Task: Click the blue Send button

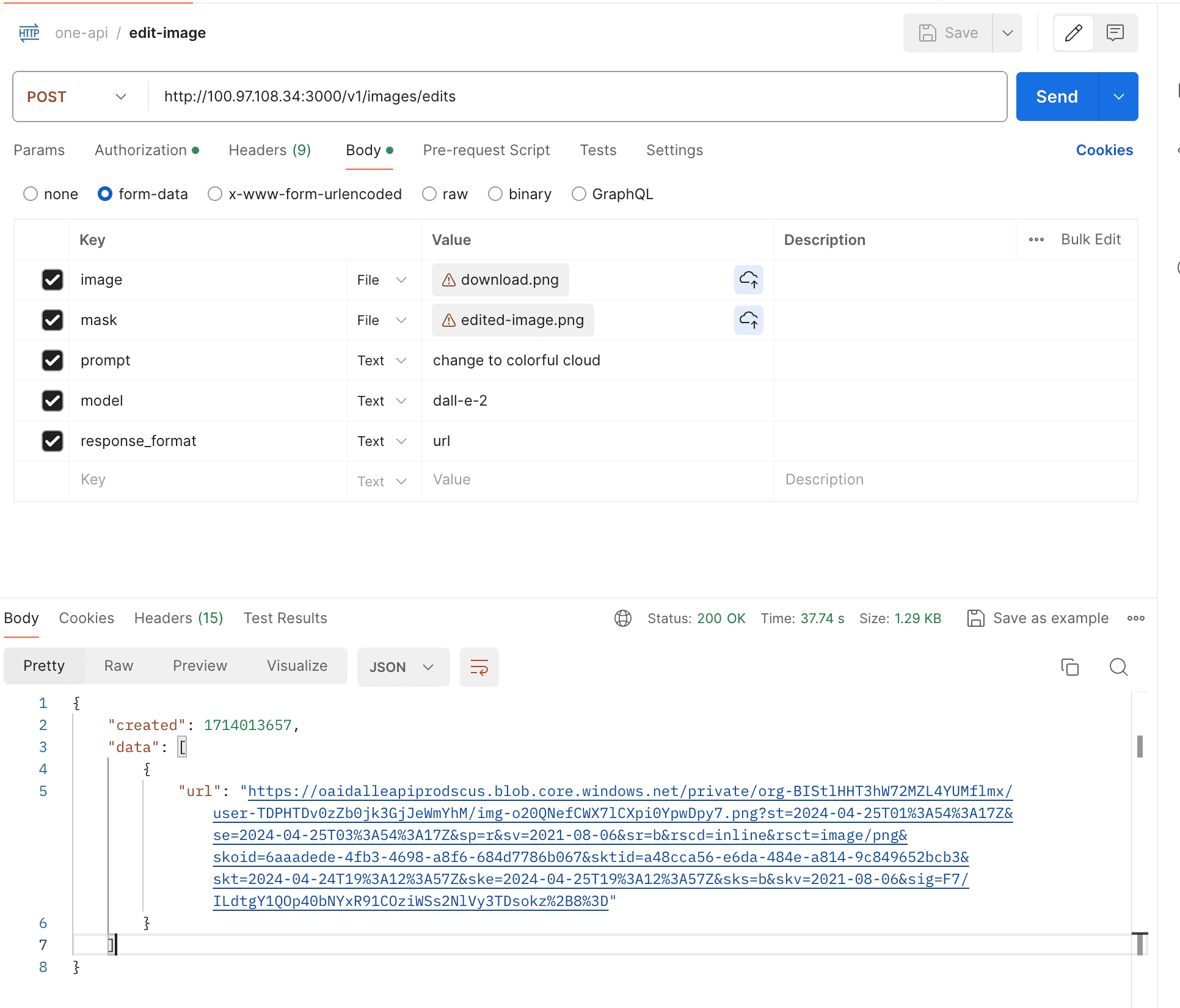Action: pyautogui.click(x=1057, y=97)
